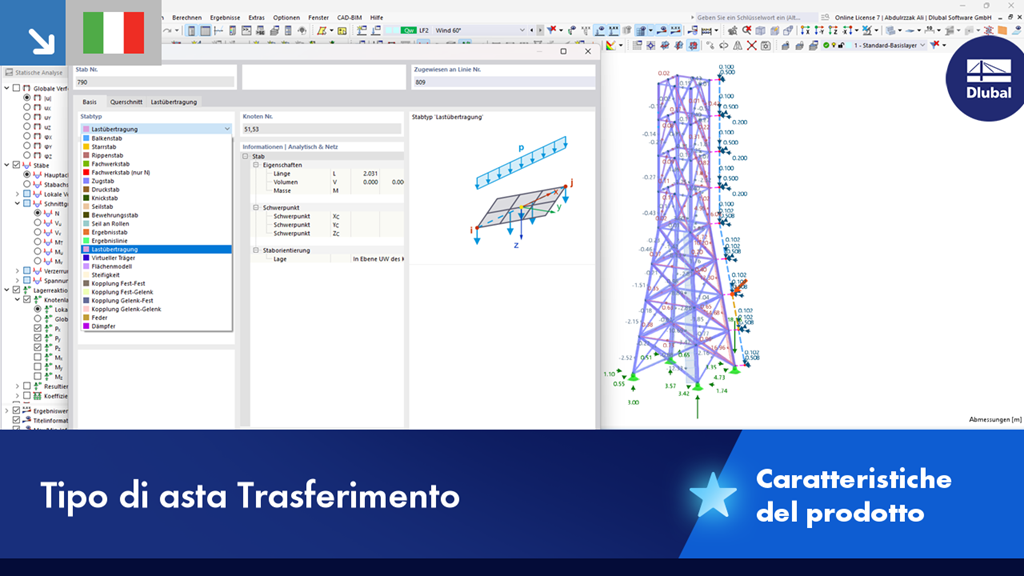The width and height of the screenshot is (1024, 576).
Task: Go to next load case arrow
Action: (539, 30)
